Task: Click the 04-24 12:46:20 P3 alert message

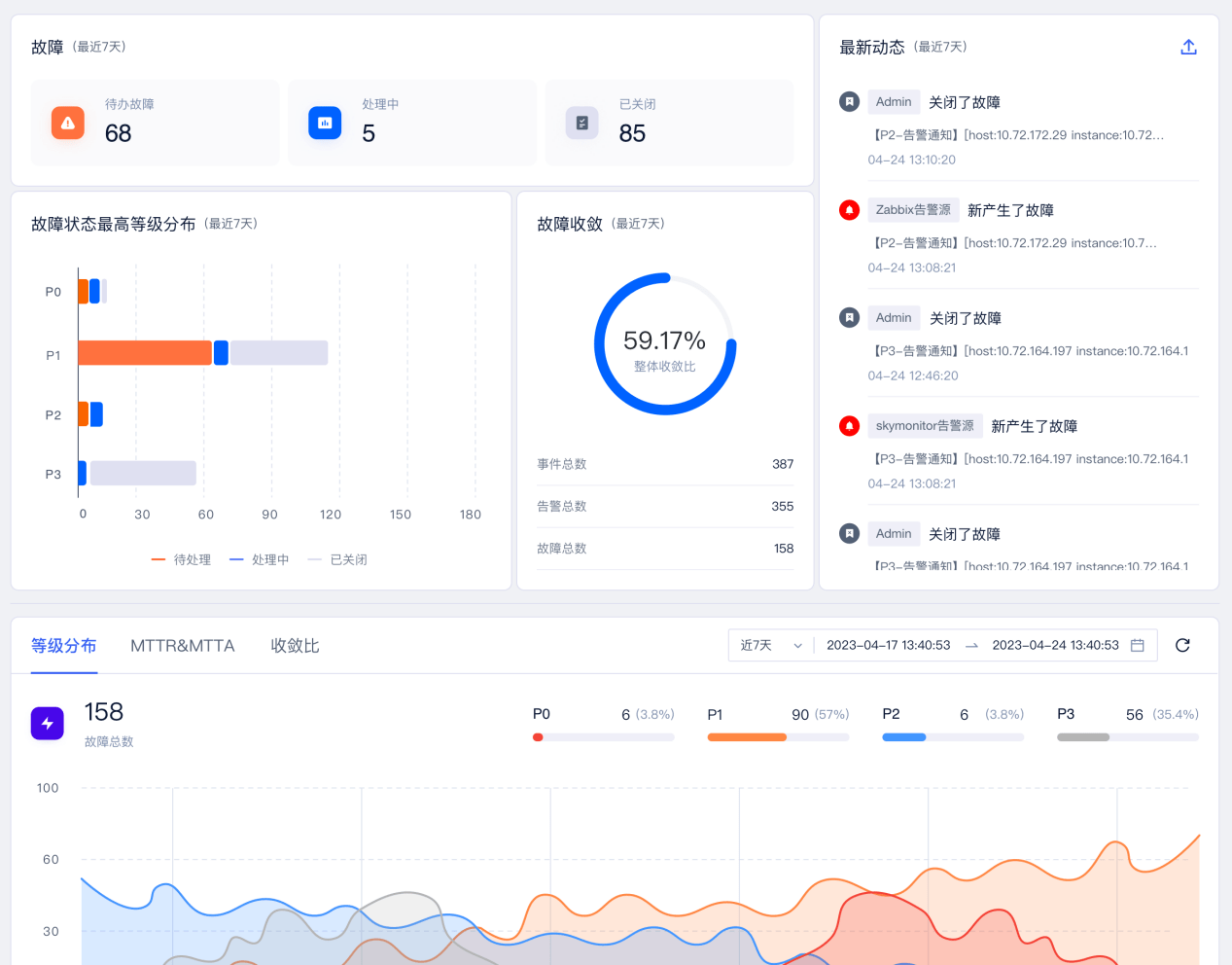Action: tap(1030, 351)
